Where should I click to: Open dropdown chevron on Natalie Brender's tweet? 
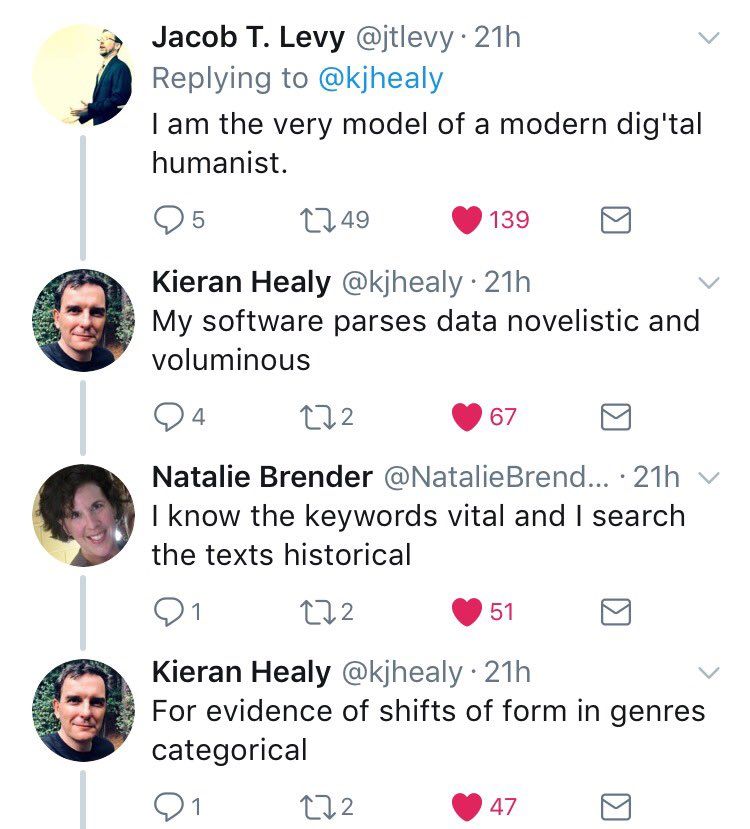(x=708, y=479)
